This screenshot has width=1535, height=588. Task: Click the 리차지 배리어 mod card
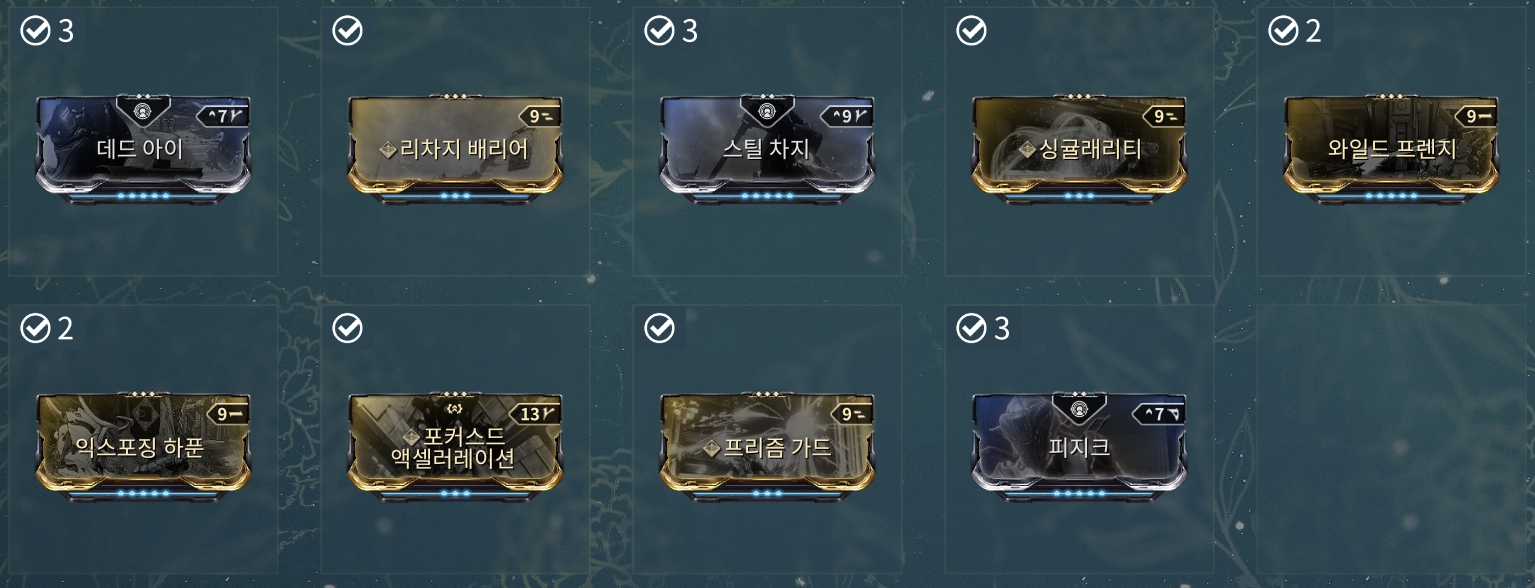click(x=455, y=150)
